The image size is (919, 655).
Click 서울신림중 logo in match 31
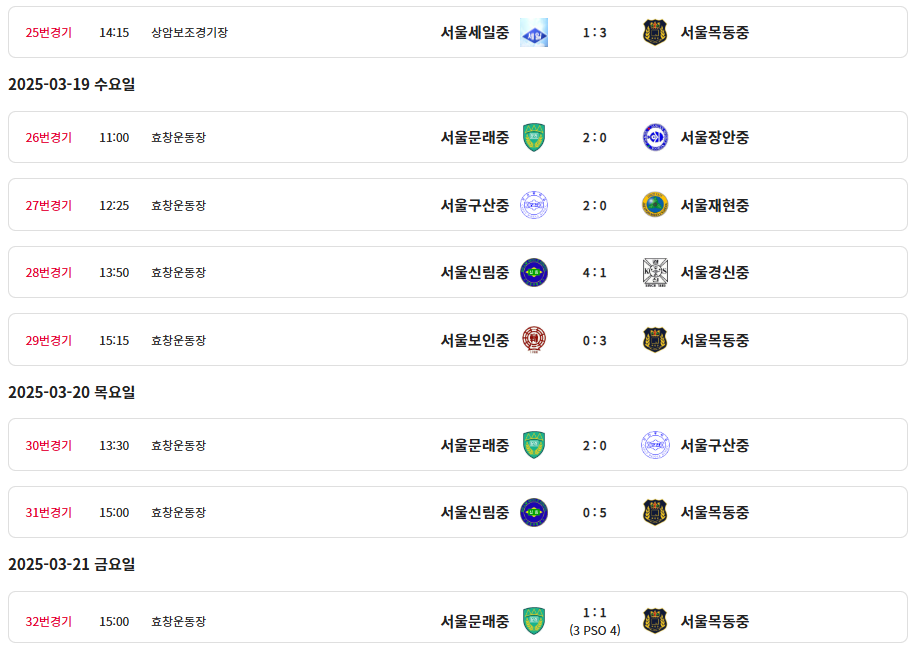pos(534,512)
